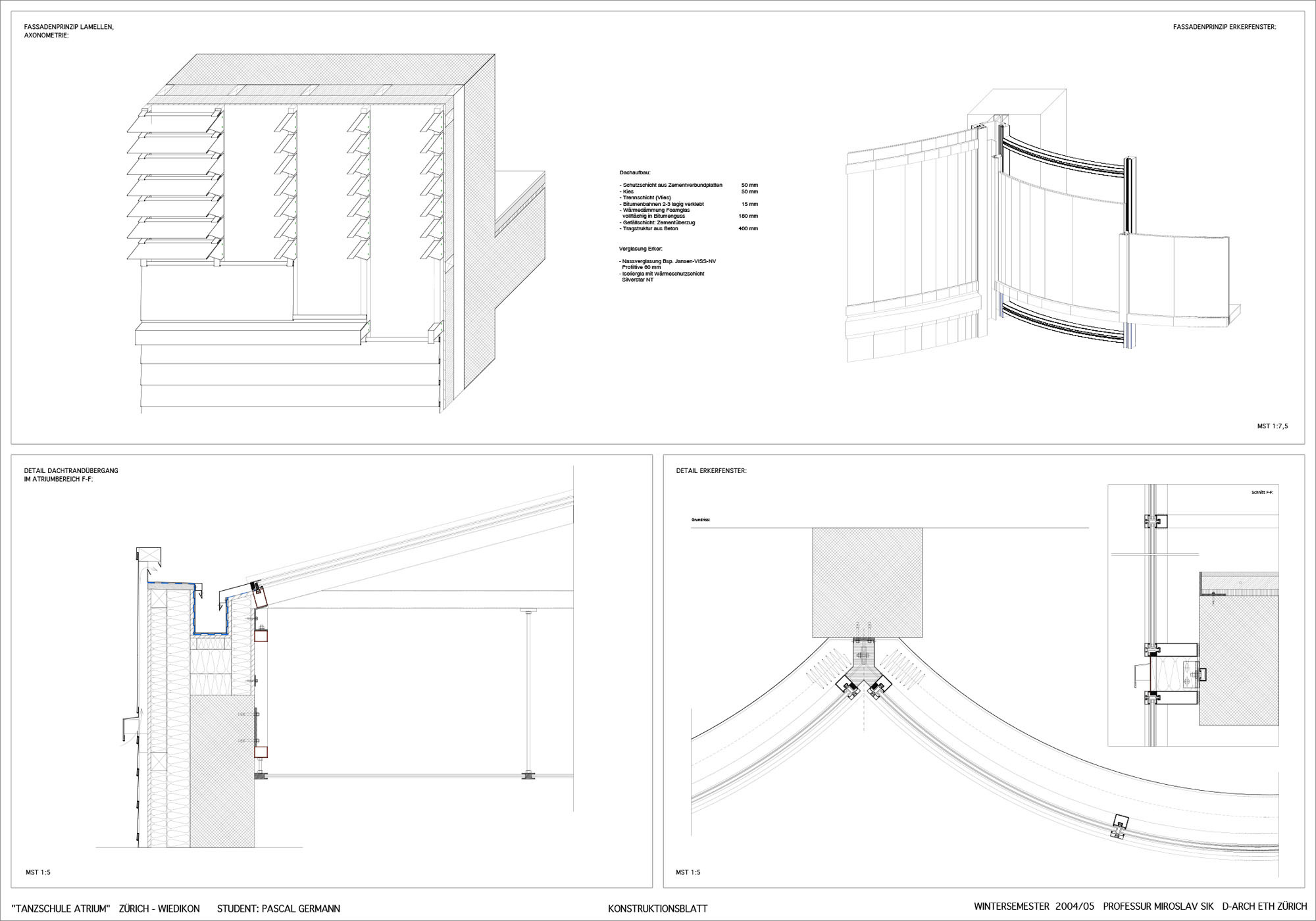Click 'PROFESSUR MIROSLAV SIK' in footer
Screen dimensions: 1316x921
pyautogui.click(x=1158, y=906)
